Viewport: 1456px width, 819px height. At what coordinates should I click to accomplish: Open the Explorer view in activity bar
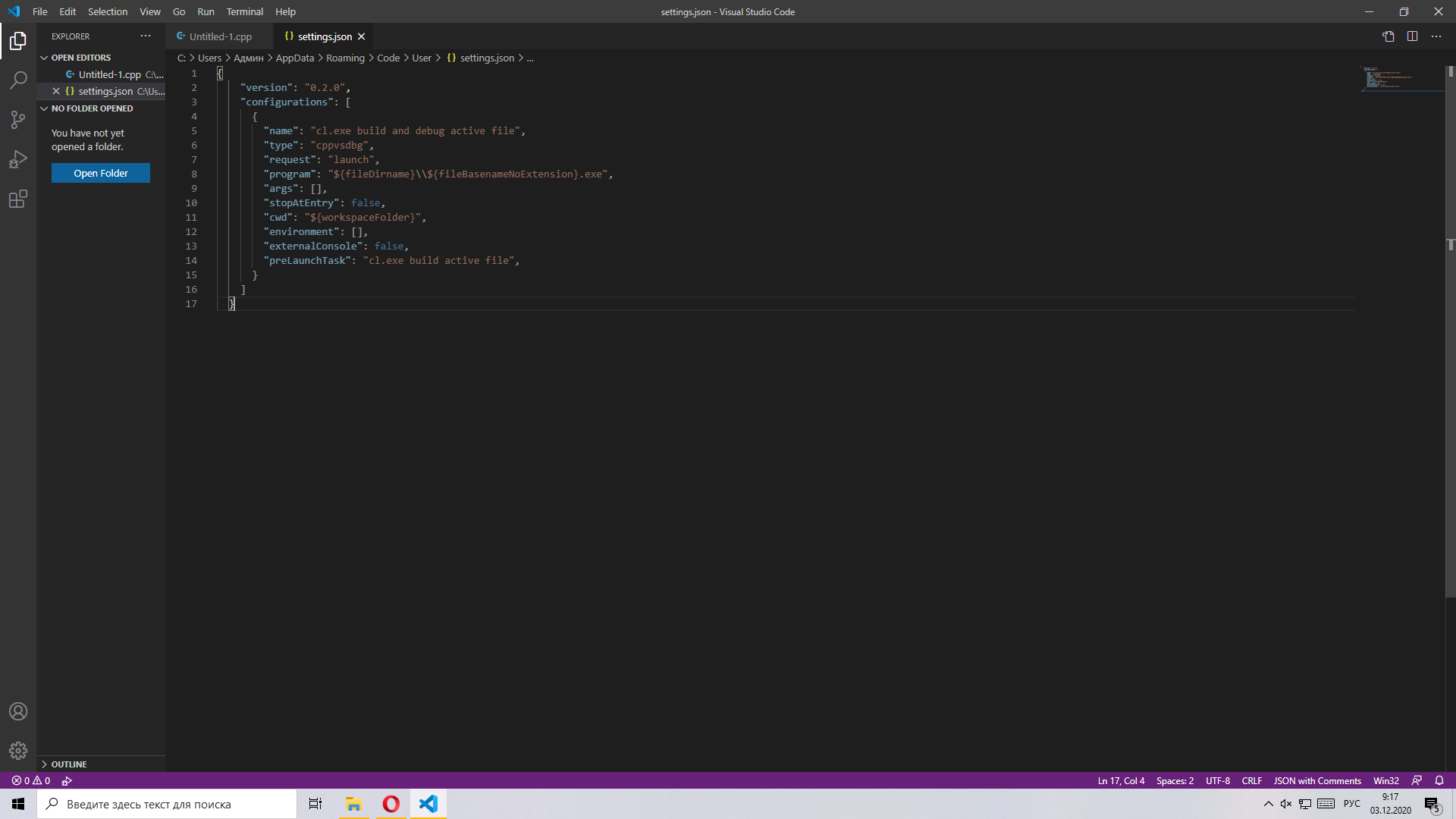coord(18,40)
